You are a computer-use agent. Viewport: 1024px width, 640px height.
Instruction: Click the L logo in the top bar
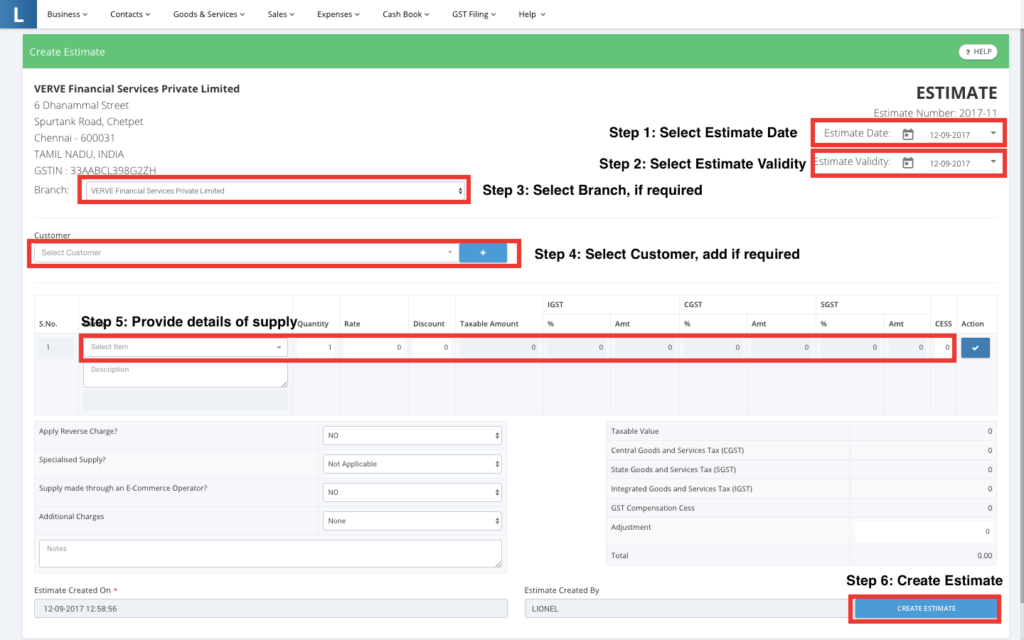18,14
